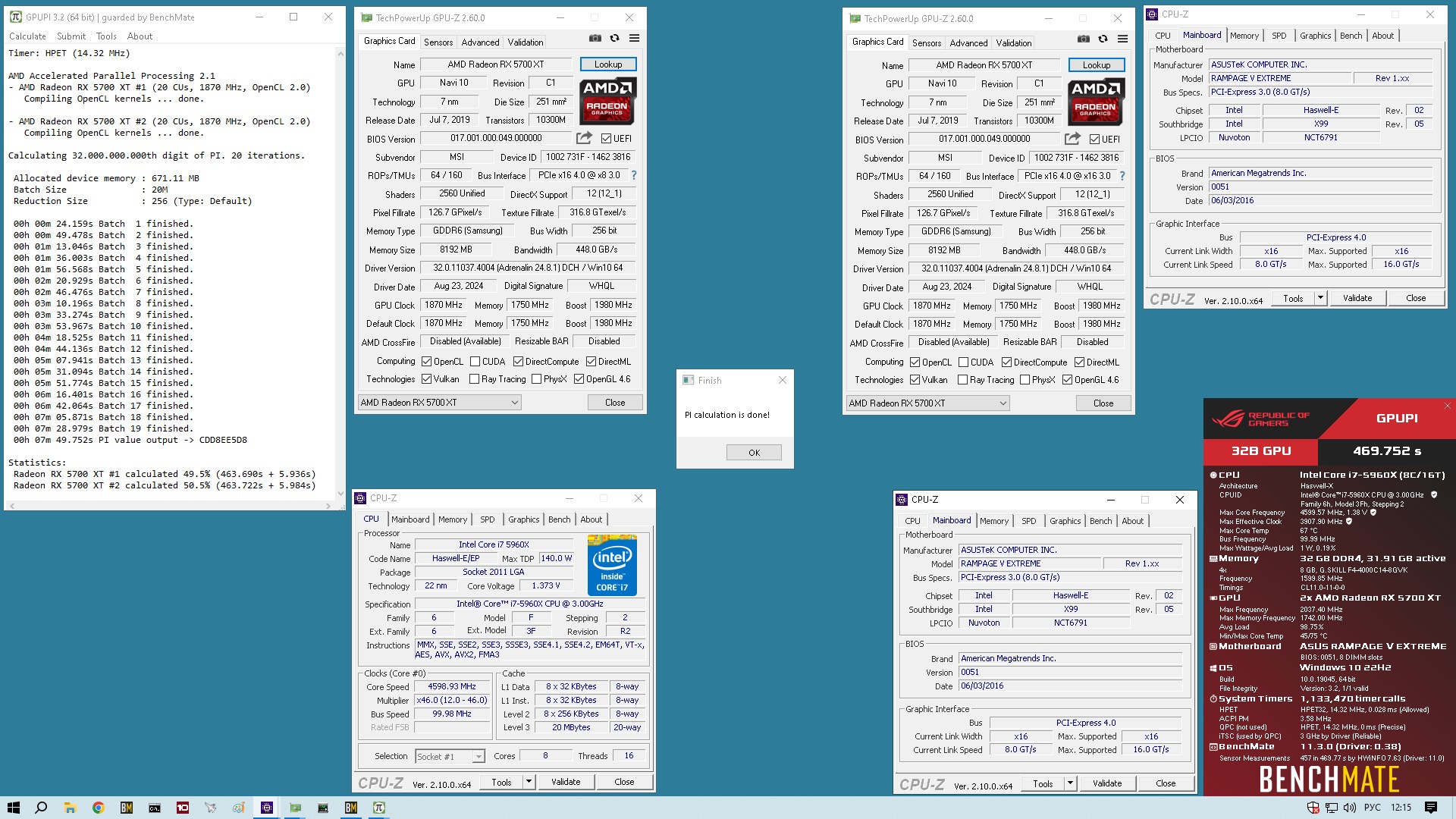Open the volume control in the system tray
This screenshot has width=1456, height=819.
(1351, 808)
